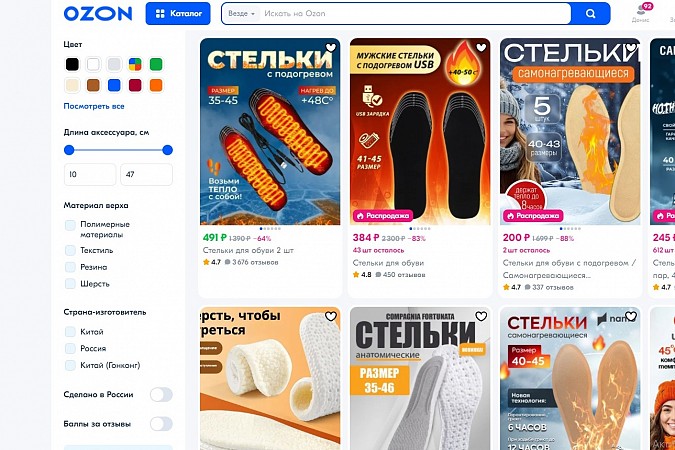Tick the Россия country checkbox
675x450 pixels.
pyautogui.click(x=70, y=348)
